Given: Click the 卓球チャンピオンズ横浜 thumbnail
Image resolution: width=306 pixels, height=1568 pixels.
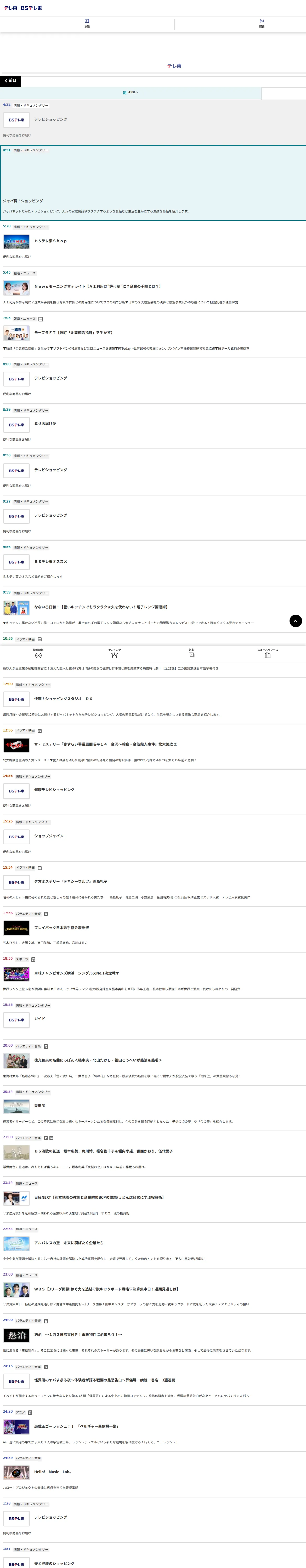Looking at the screenshot, I should 16,974.
